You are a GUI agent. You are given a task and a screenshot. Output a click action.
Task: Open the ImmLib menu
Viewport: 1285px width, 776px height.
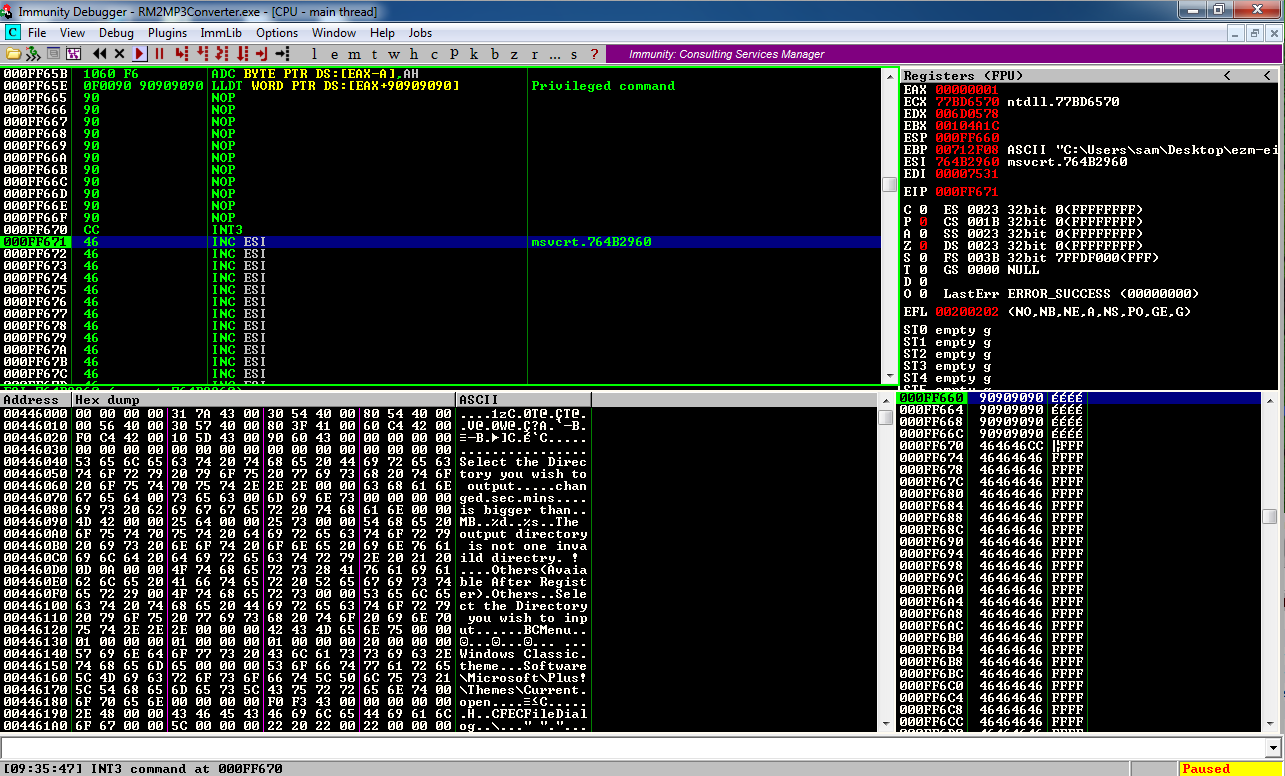(x=220, y=33)
